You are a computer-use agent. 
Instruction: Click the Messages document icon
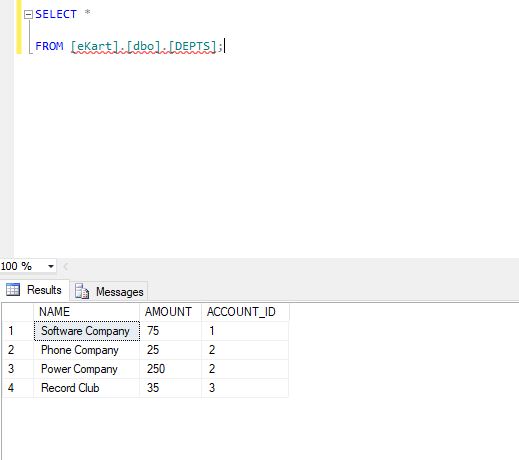82,291
